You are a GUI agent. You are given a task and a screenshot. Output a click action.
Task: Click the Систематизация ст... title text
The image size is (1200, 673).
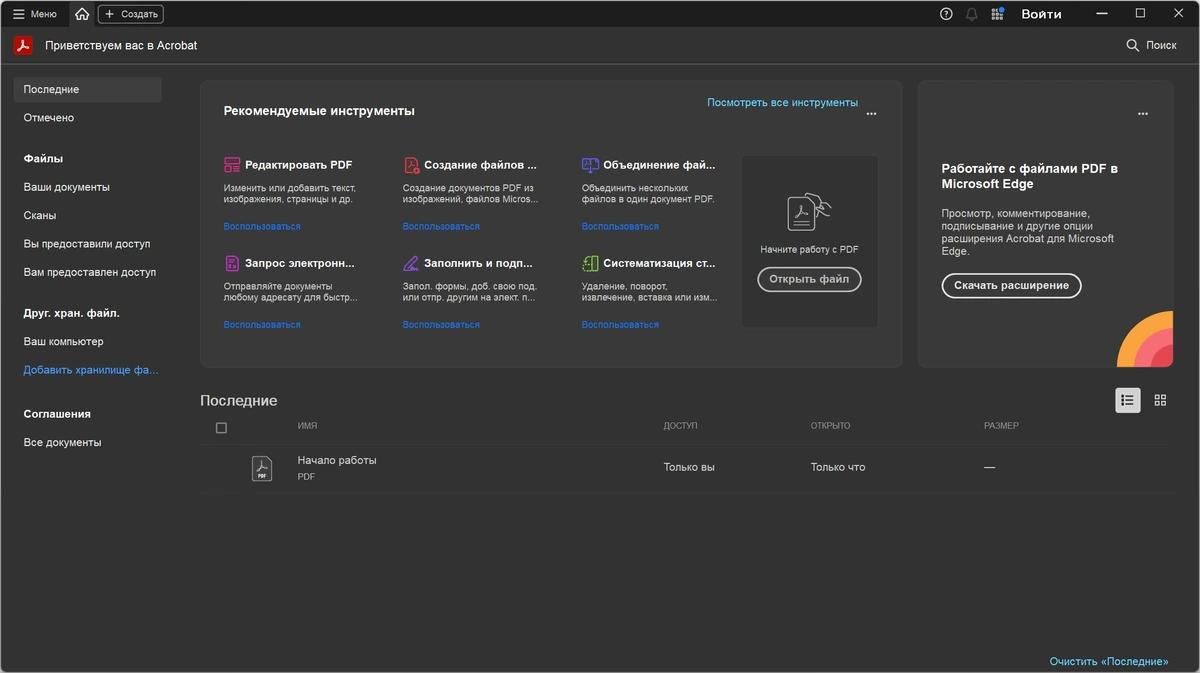click(x=659, y=264)
